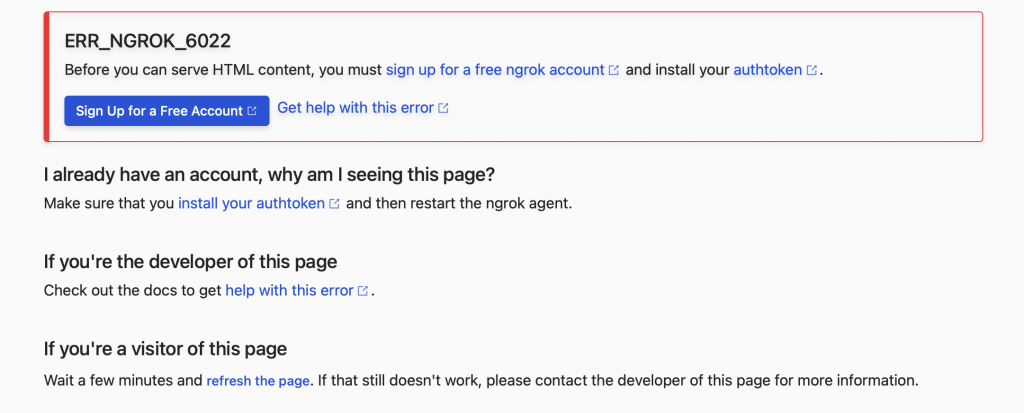This screenshot has height=413, width=1024.
Task: Open the 'sign up for a free ngrok account' link
Action: [x=495, y=70]
